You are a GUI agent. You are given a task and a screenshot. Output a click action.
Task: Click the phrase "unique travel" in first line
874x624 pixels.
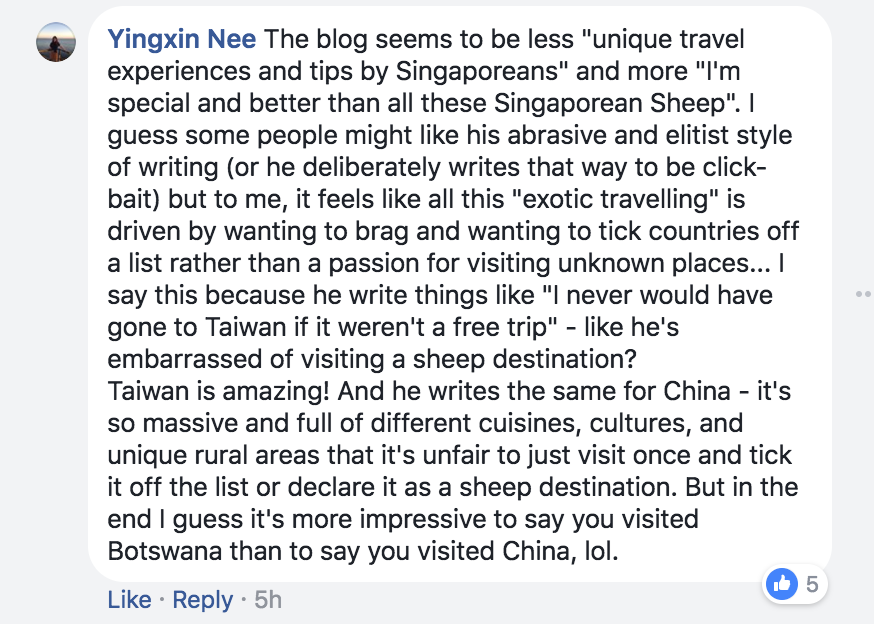click(668, 39)
